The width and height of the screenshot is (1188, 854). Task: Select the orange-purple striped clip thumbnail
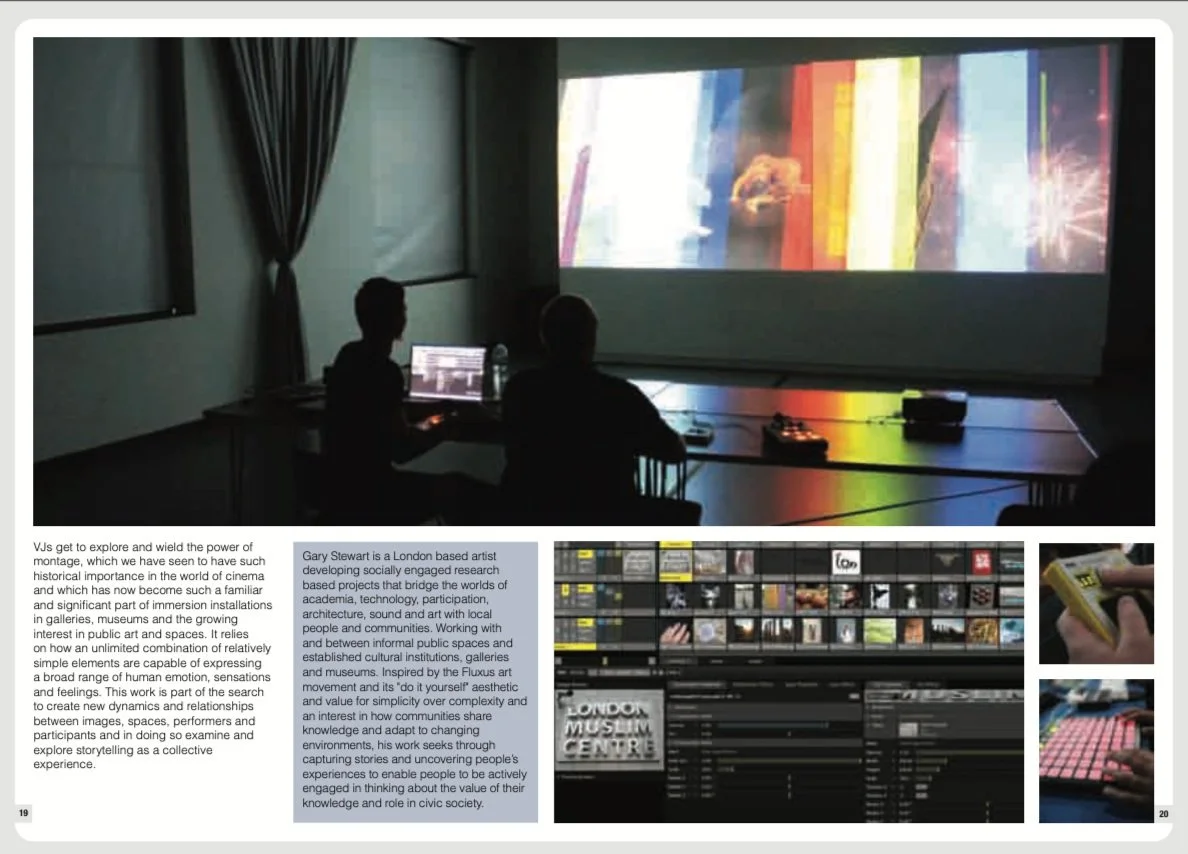point(778,596)
